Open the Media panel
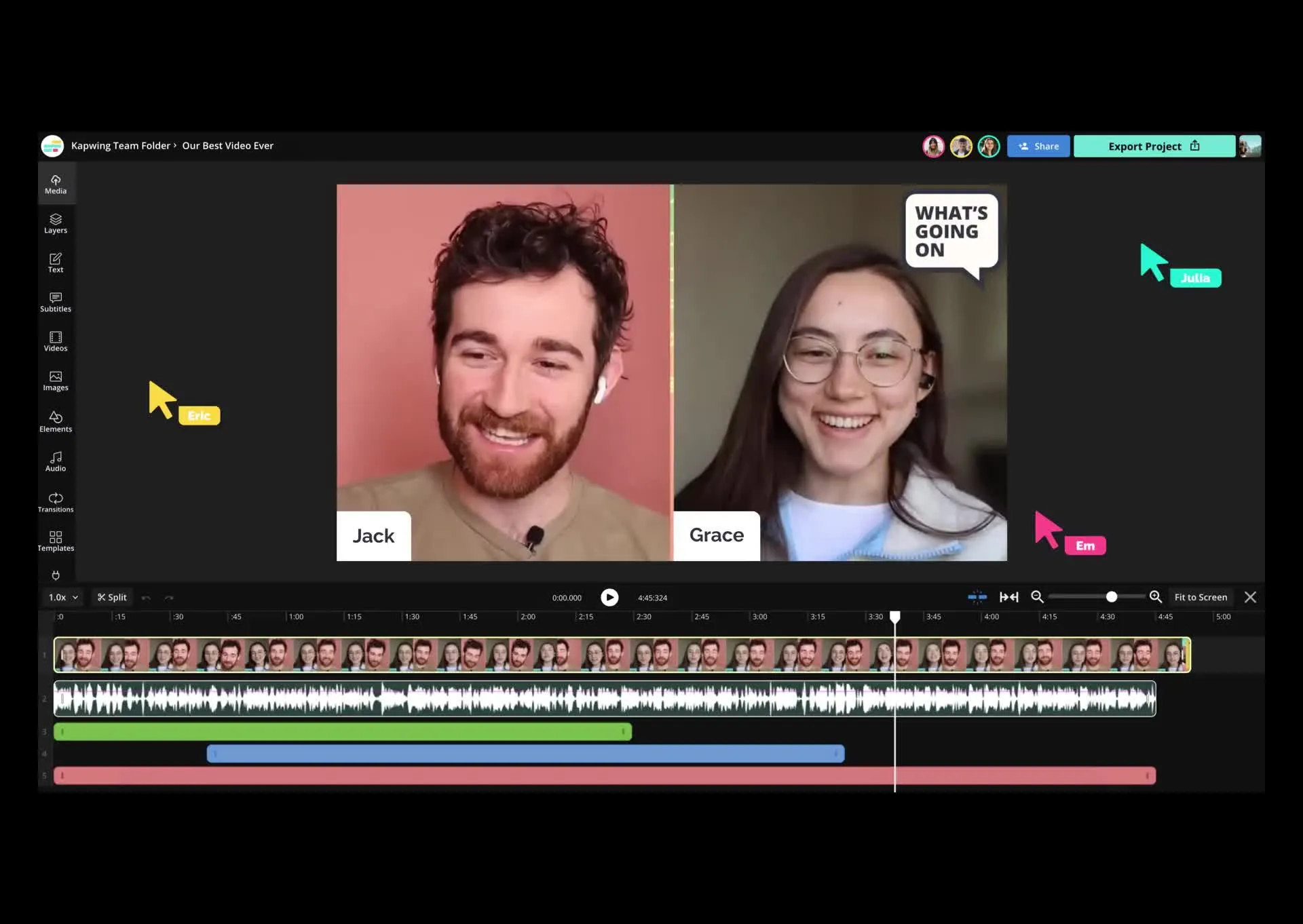 (x=56, y=184)
